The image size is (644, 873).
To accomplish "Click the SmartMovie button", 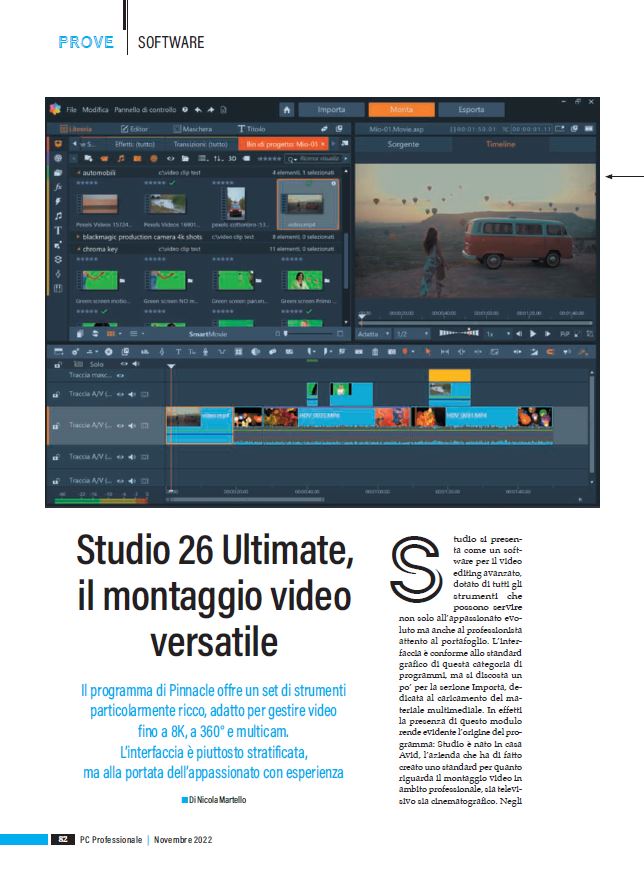I will click(x=207, y=334).
